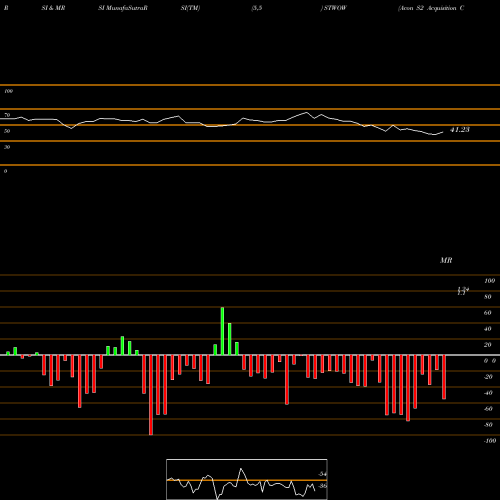Click the end point of the RSI line
500x500 pixels.
coord(443,132)
